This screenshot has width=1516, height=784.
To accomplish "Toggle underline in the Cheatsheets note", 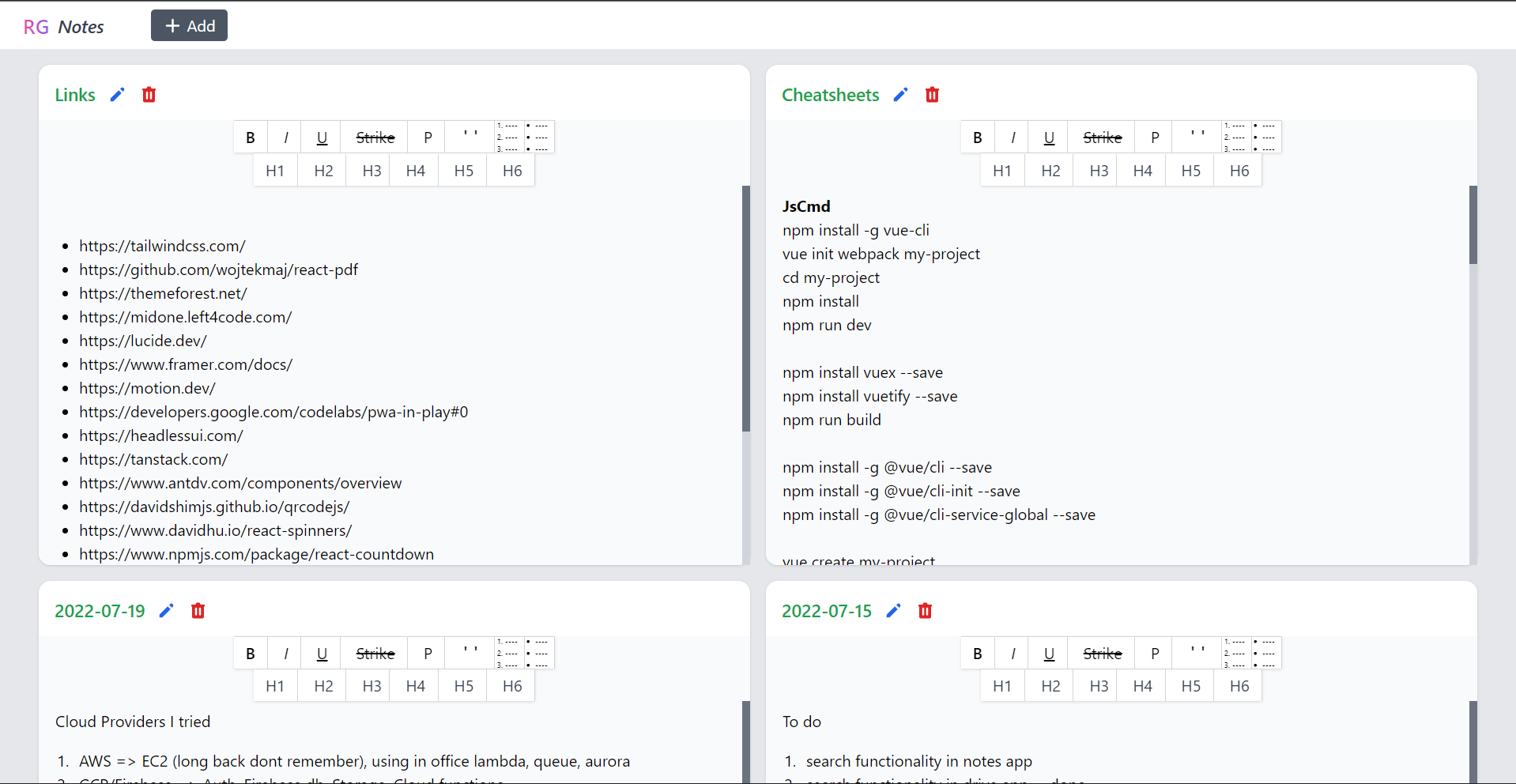I will (1049, 138).
